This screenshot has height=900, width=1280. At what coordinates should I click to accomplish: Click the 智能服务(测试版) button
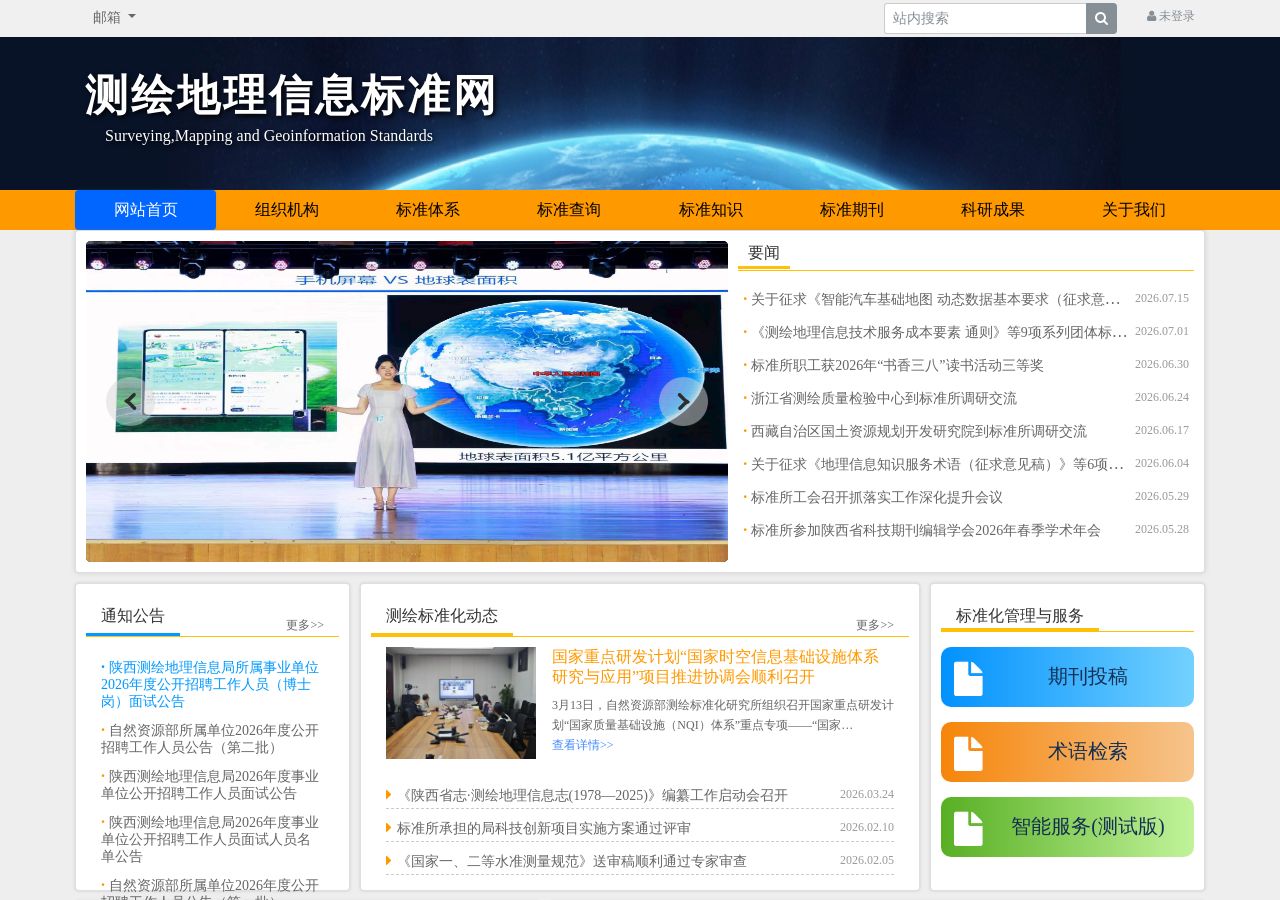click(x=1067, y=827)
